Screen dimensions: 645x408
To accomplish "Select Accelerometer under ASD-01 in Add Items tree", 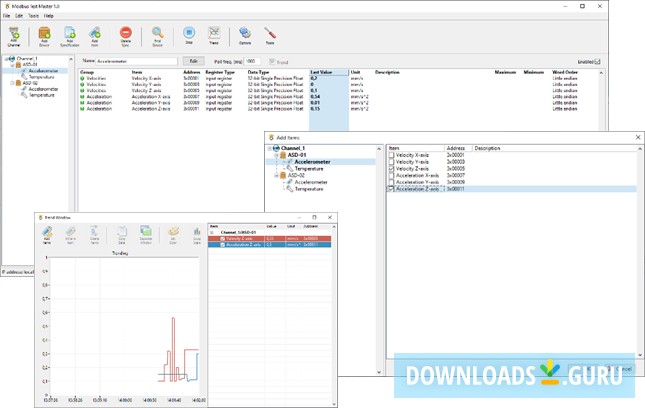I will coord(312,162).
